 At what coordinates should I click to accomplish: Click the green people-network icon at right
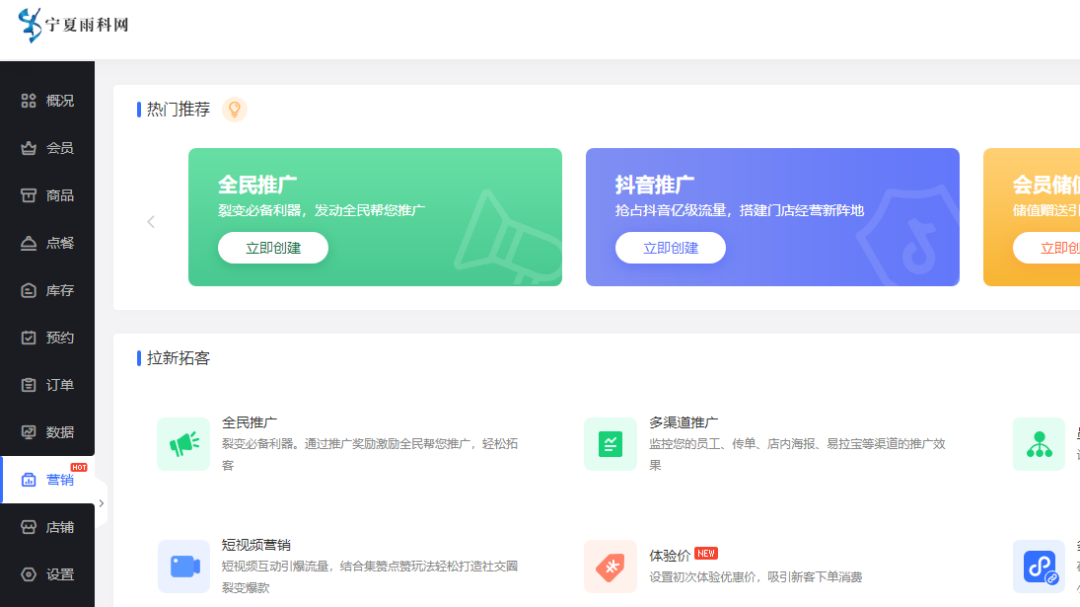pos(1039,444)
